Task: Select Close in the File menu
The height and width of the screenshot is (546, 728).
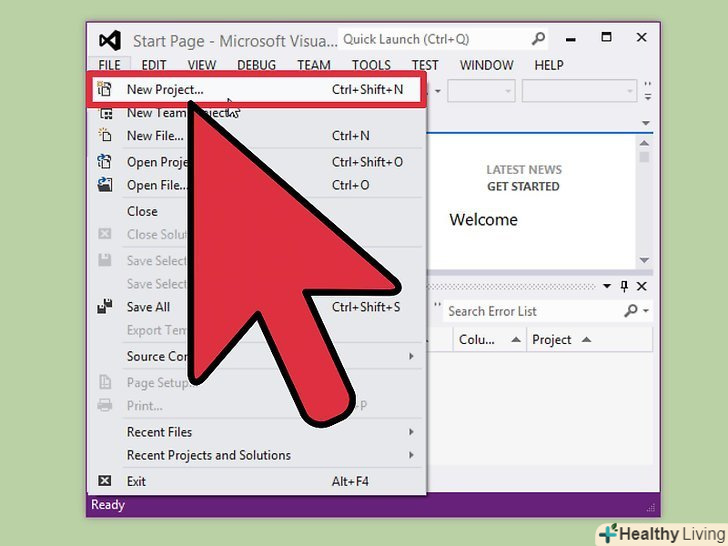Action: click(256, 211)
